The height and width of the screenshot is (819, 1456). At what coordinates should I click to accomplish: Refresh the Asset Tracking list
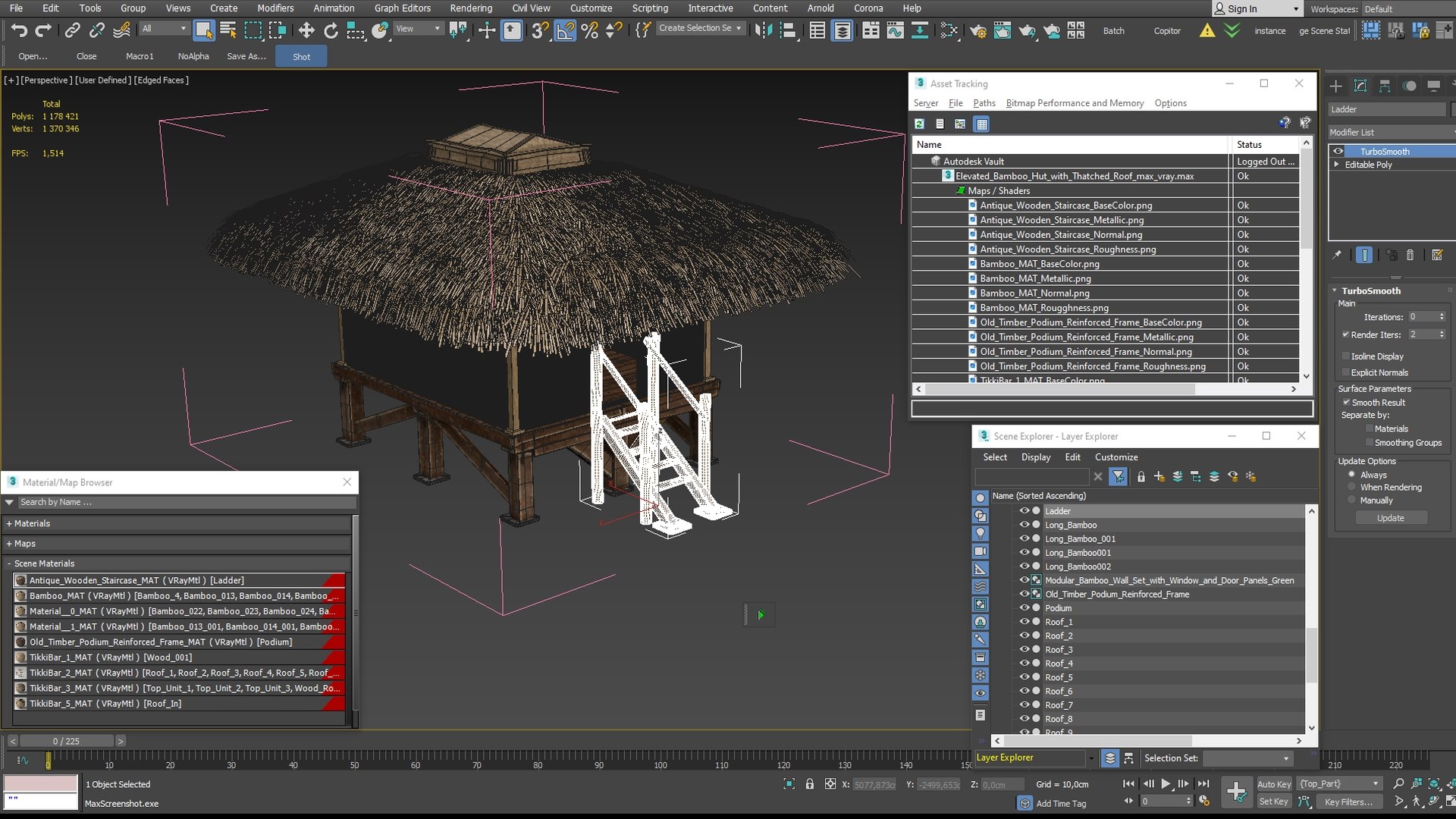tap(919, 124)
